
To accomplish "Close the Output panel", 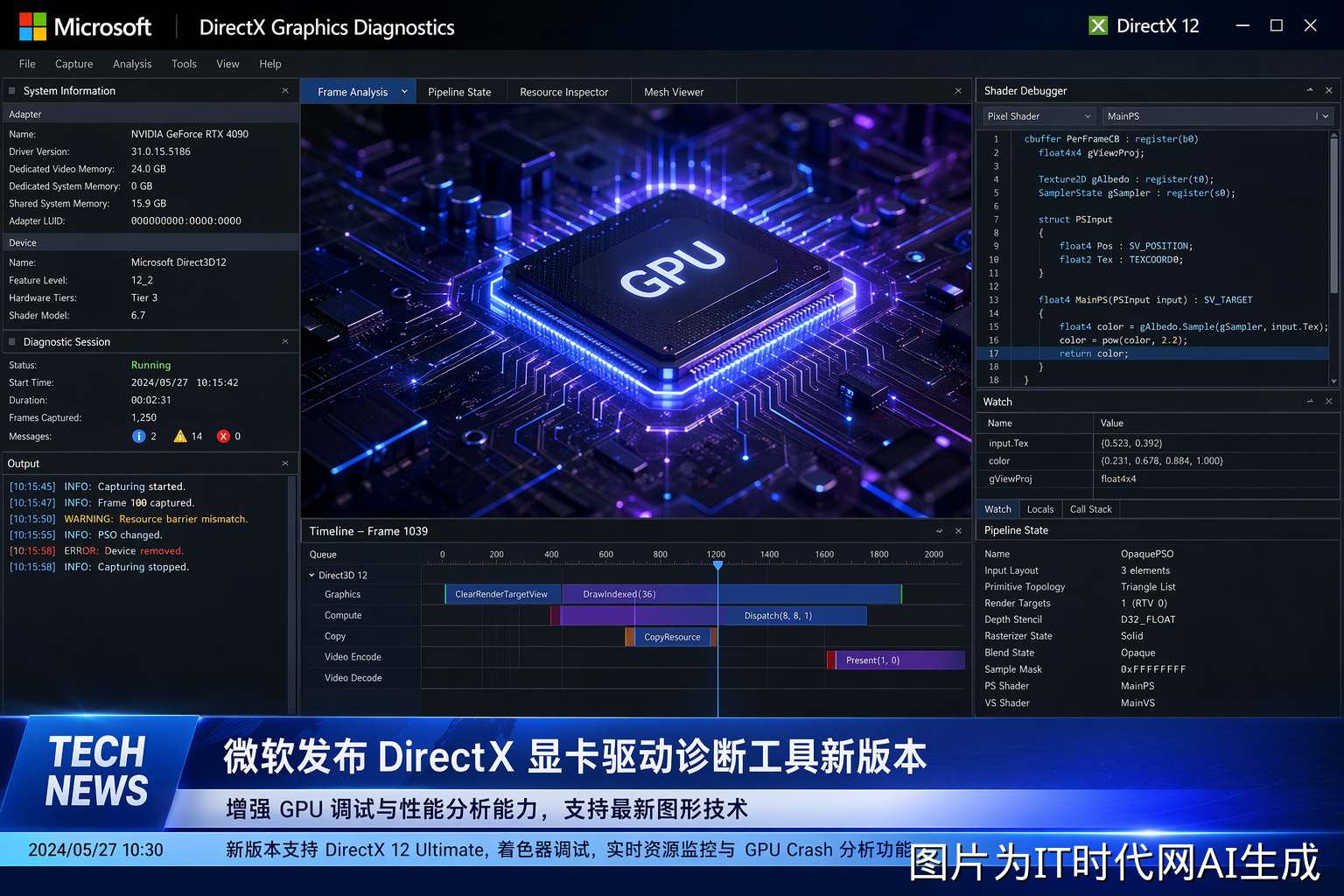I will tap(285, 463).
